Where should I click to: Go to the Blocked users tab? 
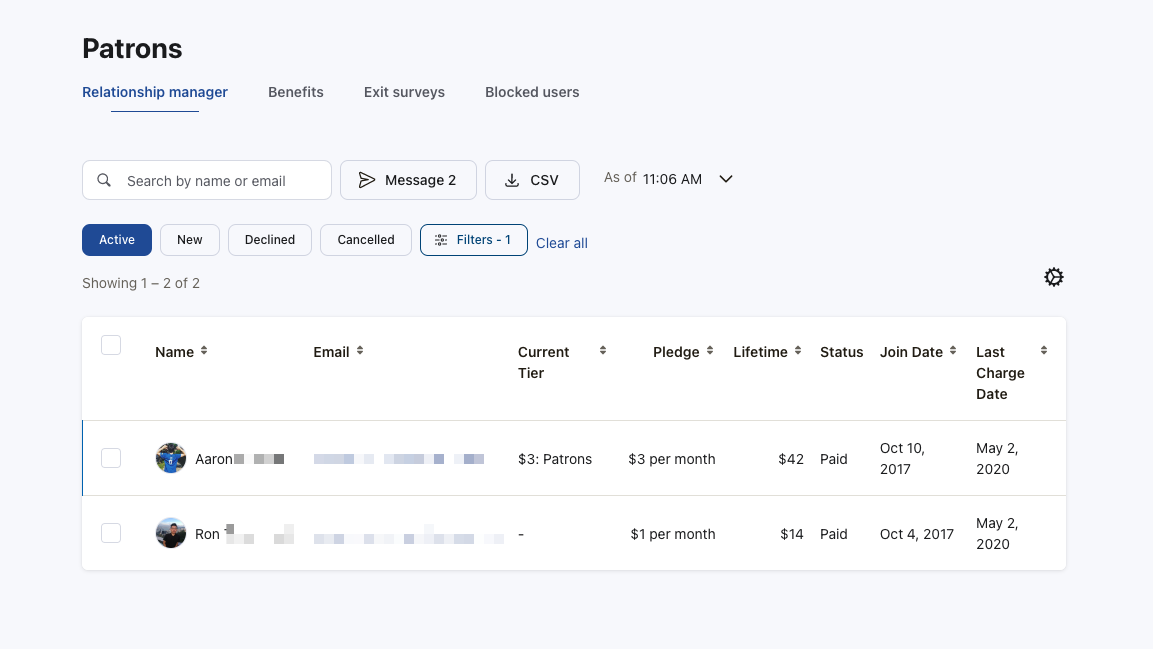point(532,92)
